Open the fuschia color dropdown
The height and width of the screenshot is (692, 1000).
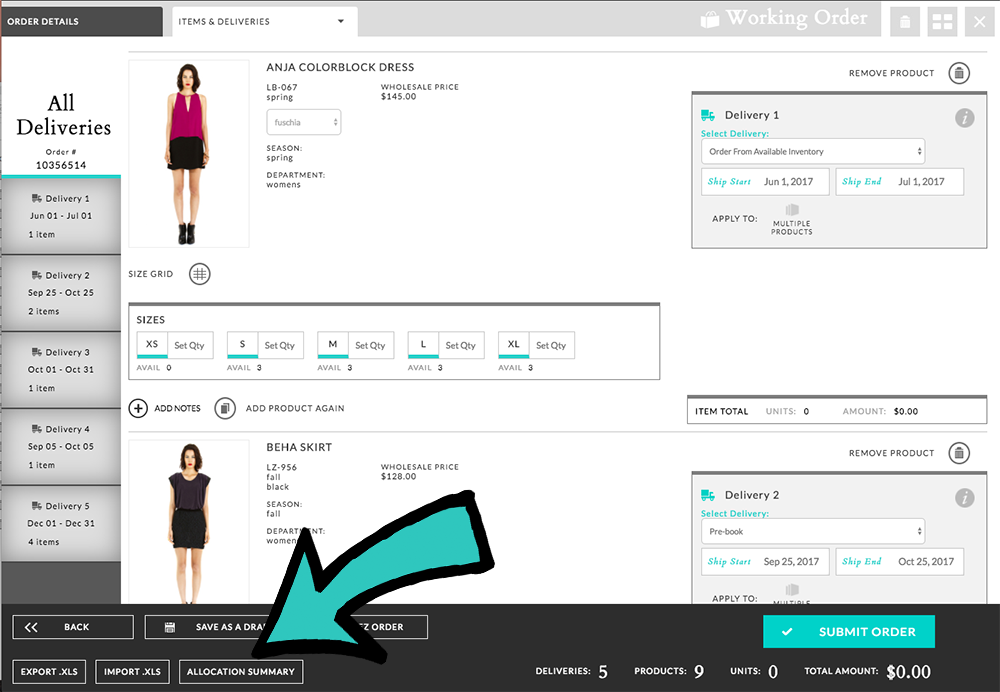(304, 122)
